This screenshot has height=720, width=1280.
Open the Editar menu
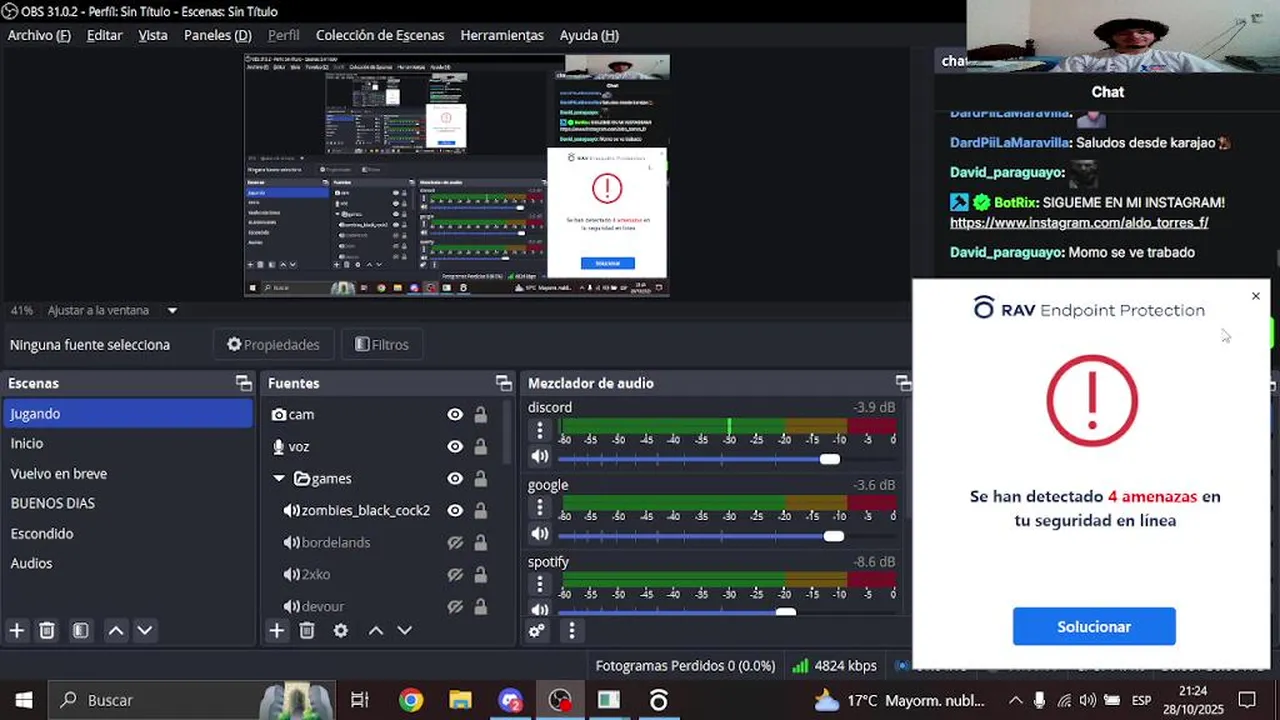pyautogui.click(x=104, y=35)
